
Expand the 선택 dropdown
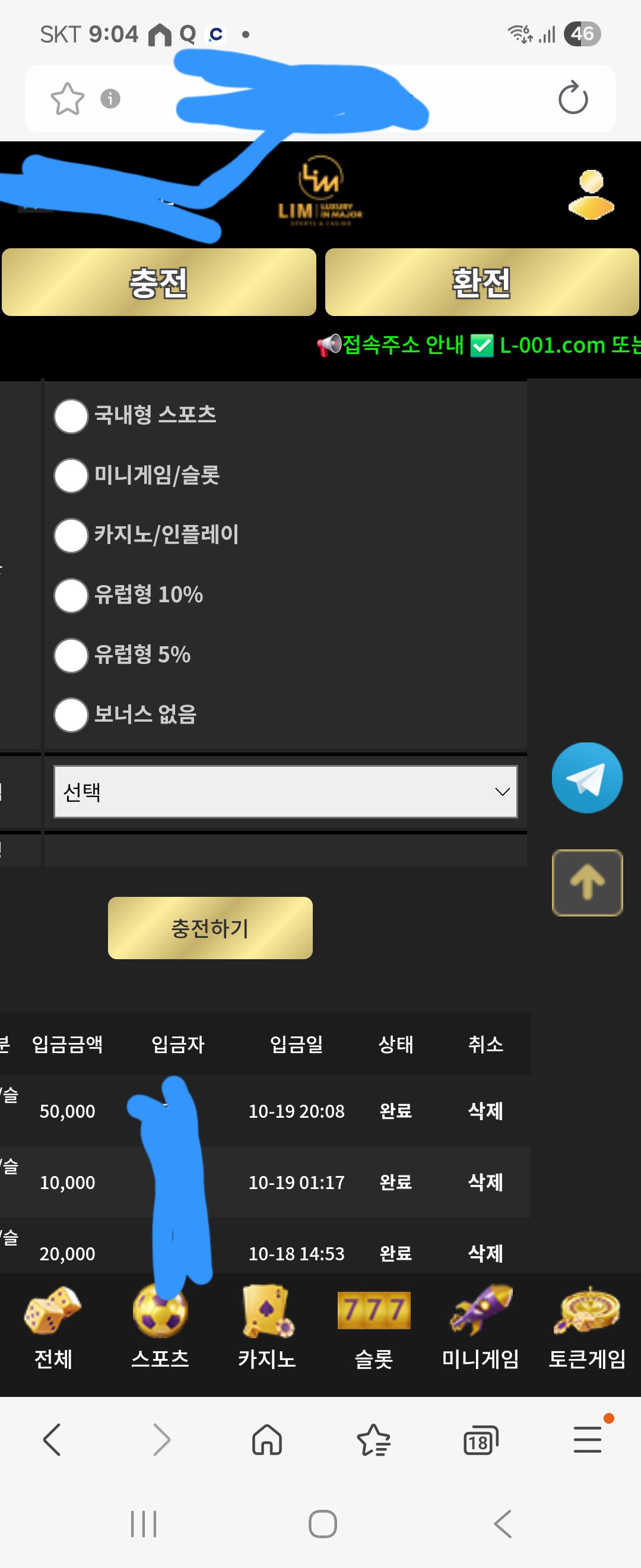[x=285, y=791]
